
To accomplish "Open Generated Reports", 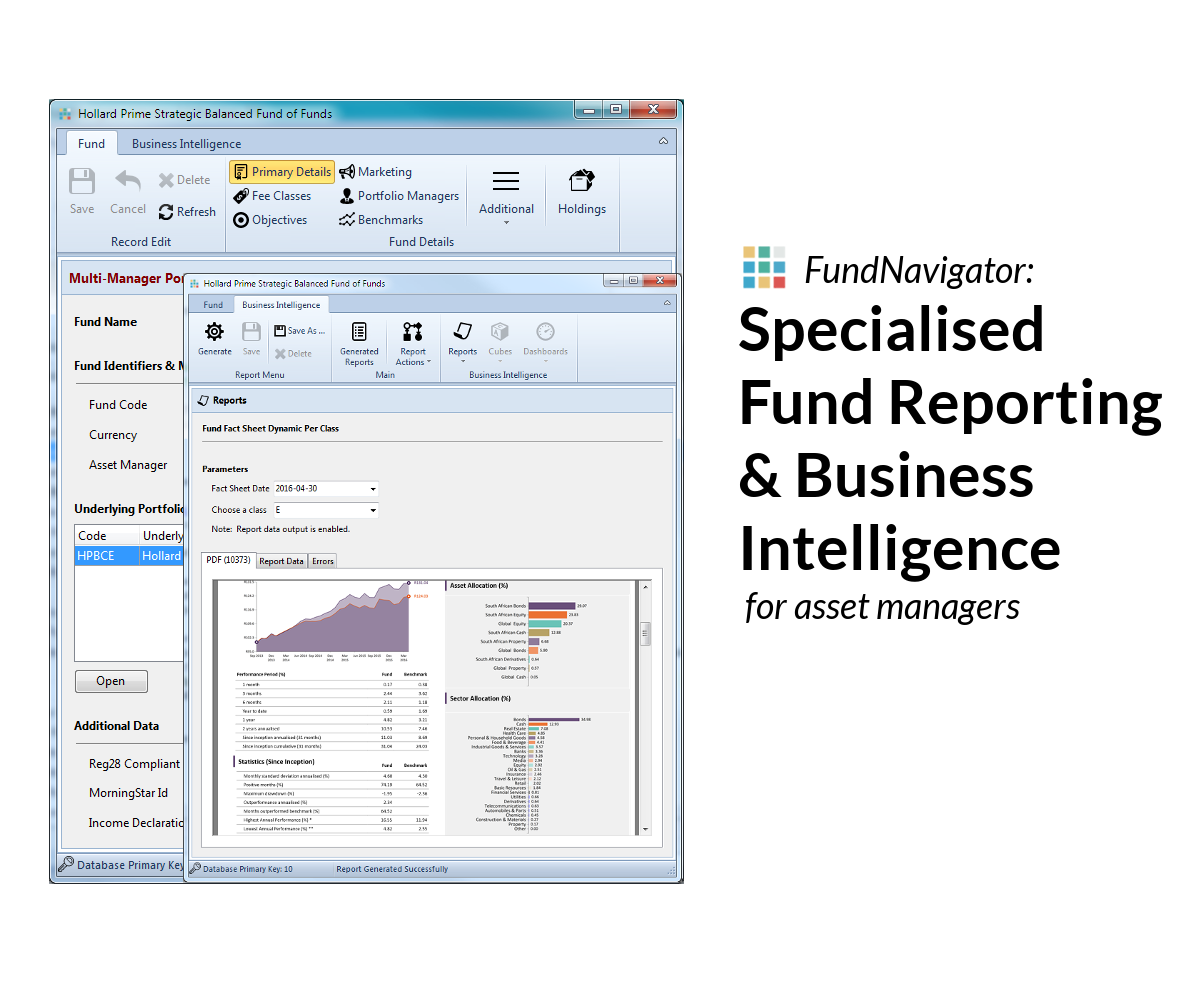I will click(359, 343).
